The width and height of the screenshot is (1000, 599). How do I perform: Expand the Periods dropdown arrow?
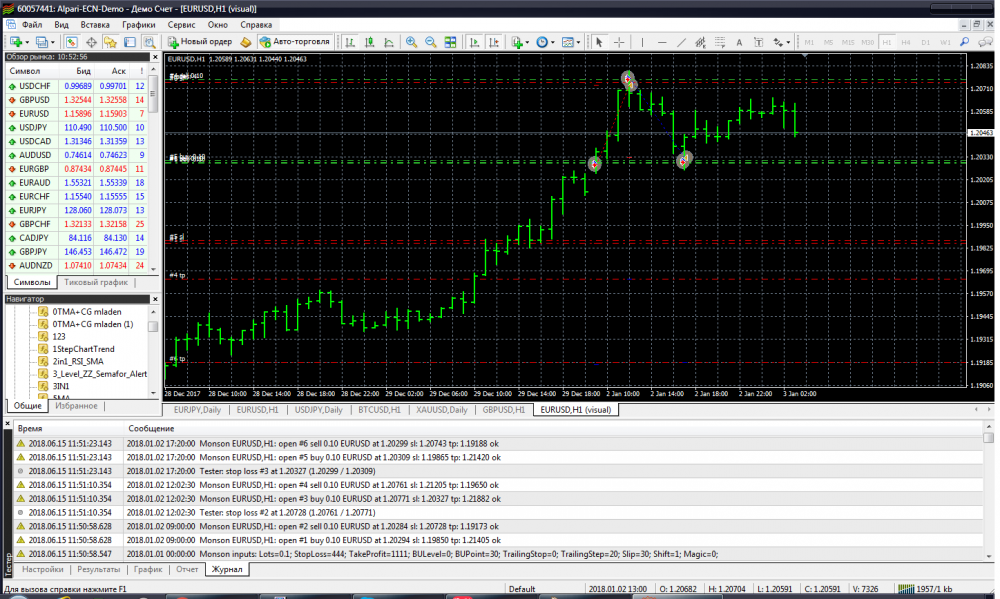pyautogui.click(x=552, y=43)
